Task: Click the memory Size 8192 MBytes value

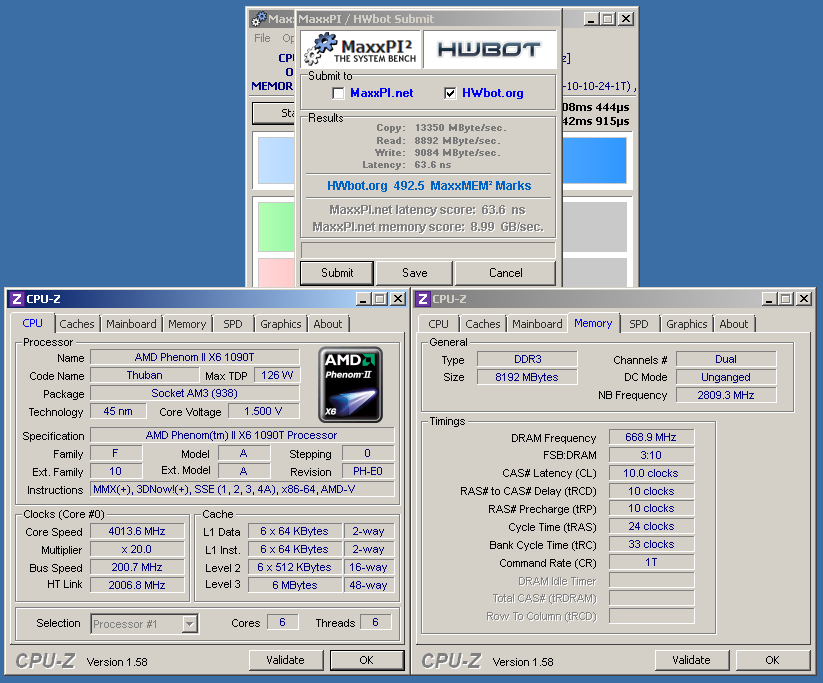Action: pyautogui.click(x=527, y=377)
